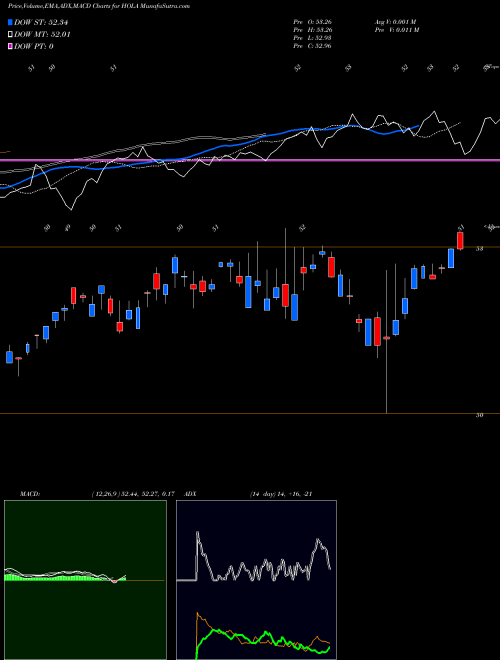Viewport: 500px width, 660px height.
Task: Click the 'Pre C: 52.96' value
Action: click(x=313, y=46)
